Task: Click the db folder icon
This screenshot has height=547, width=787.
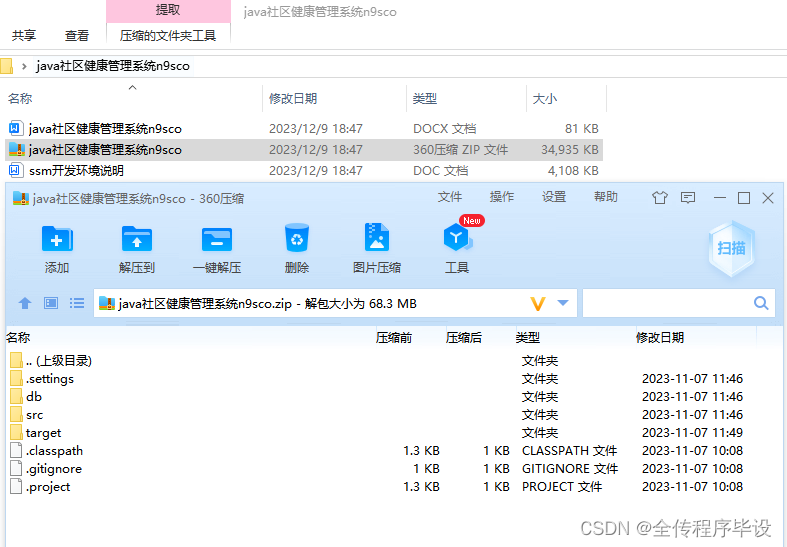Action: point(16,396)
